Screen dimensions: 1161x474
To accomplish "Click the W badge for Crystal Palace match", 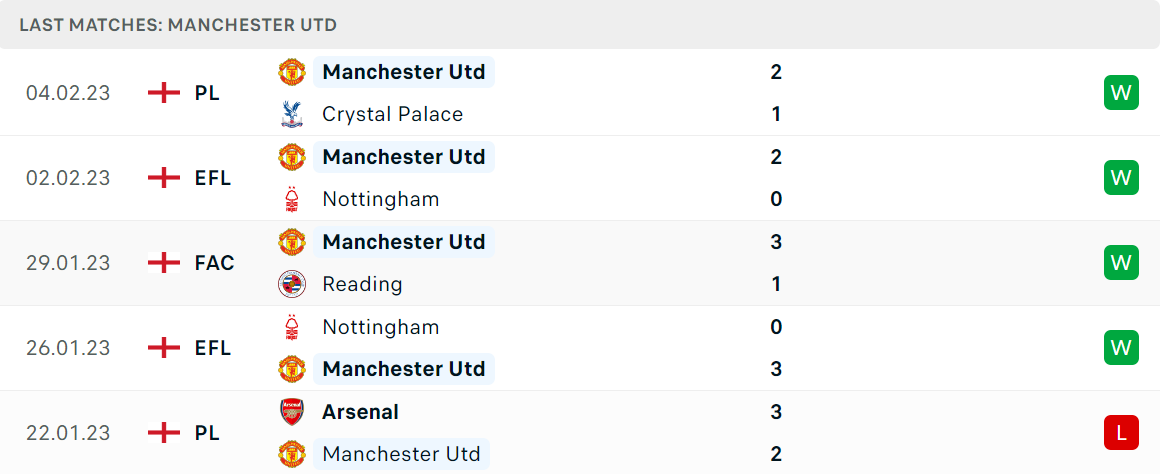I will (x=1121, y=93).
